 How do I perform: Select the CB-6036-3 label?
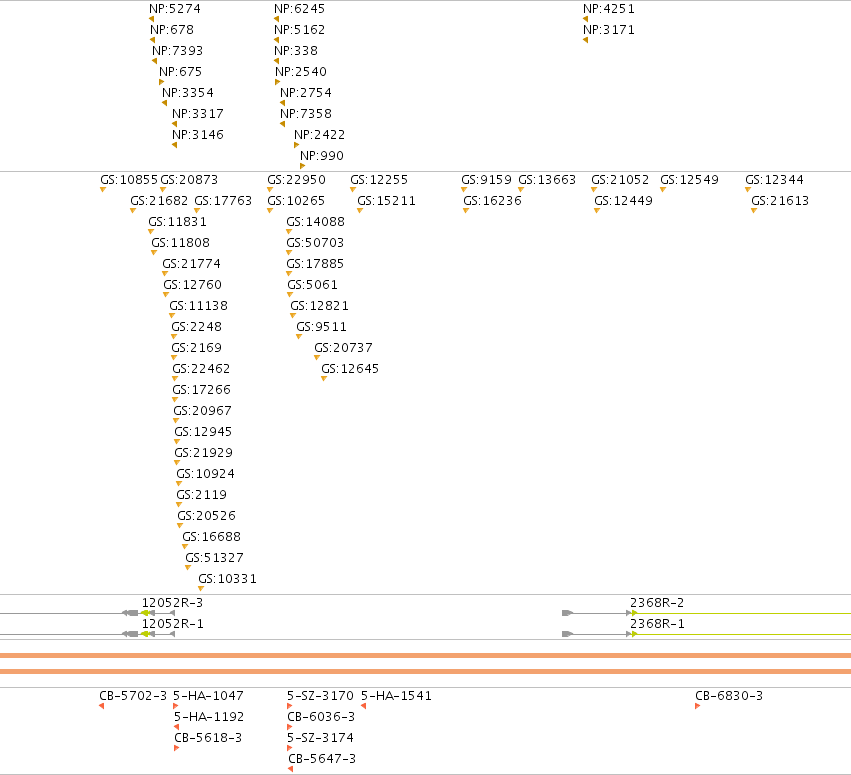[x=321, y=717]
